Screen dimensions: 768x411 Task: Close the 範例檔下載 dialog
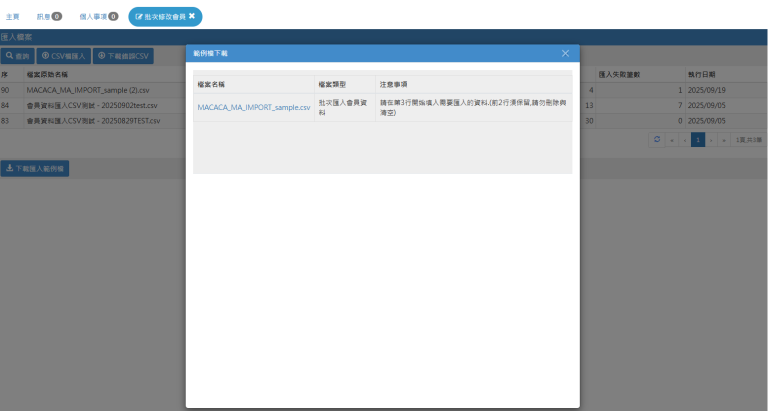565,53
